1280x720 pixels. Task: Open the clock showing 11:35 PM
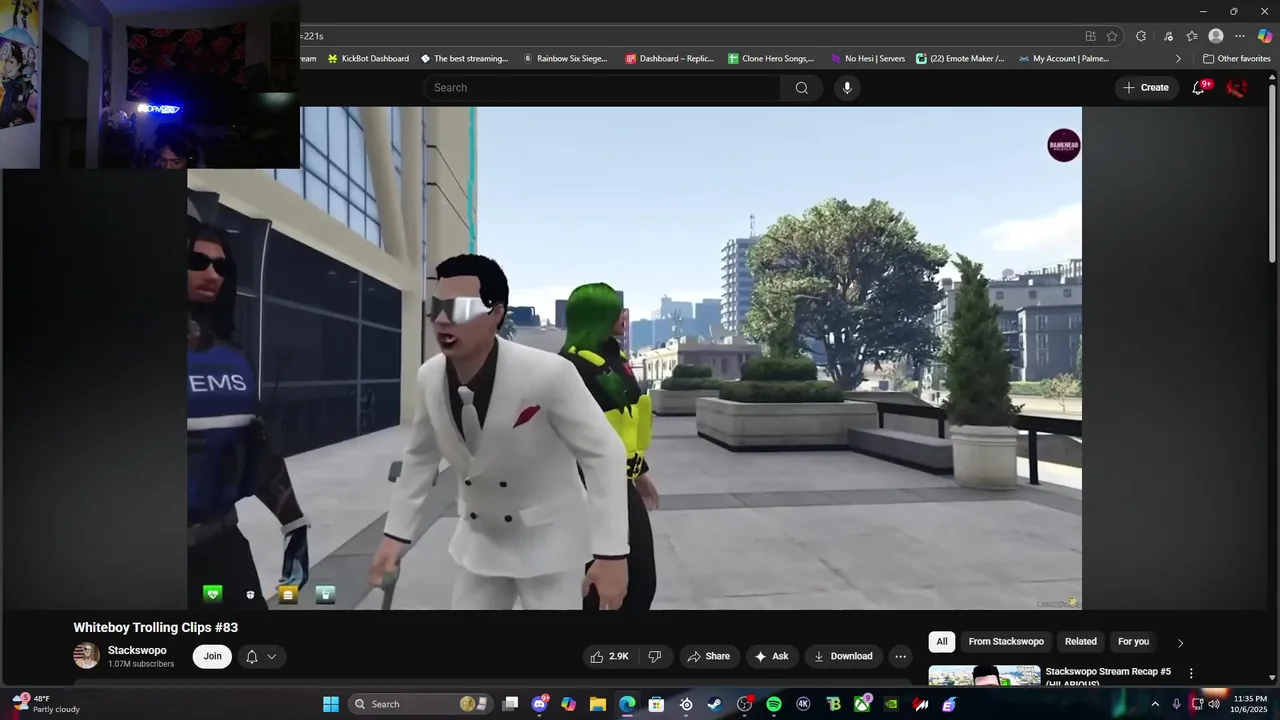1250,704
